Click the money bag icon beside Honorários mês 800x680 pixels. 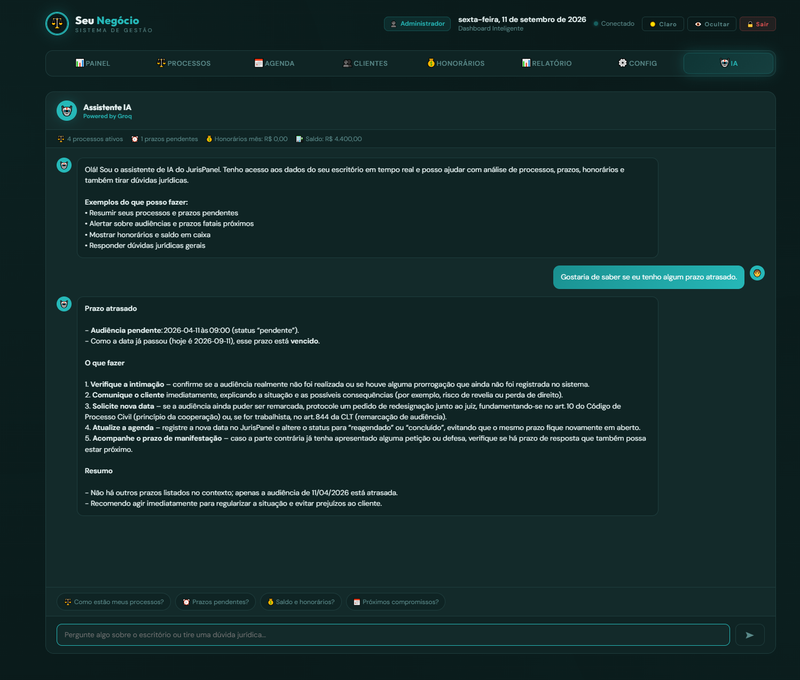(209, 139)
